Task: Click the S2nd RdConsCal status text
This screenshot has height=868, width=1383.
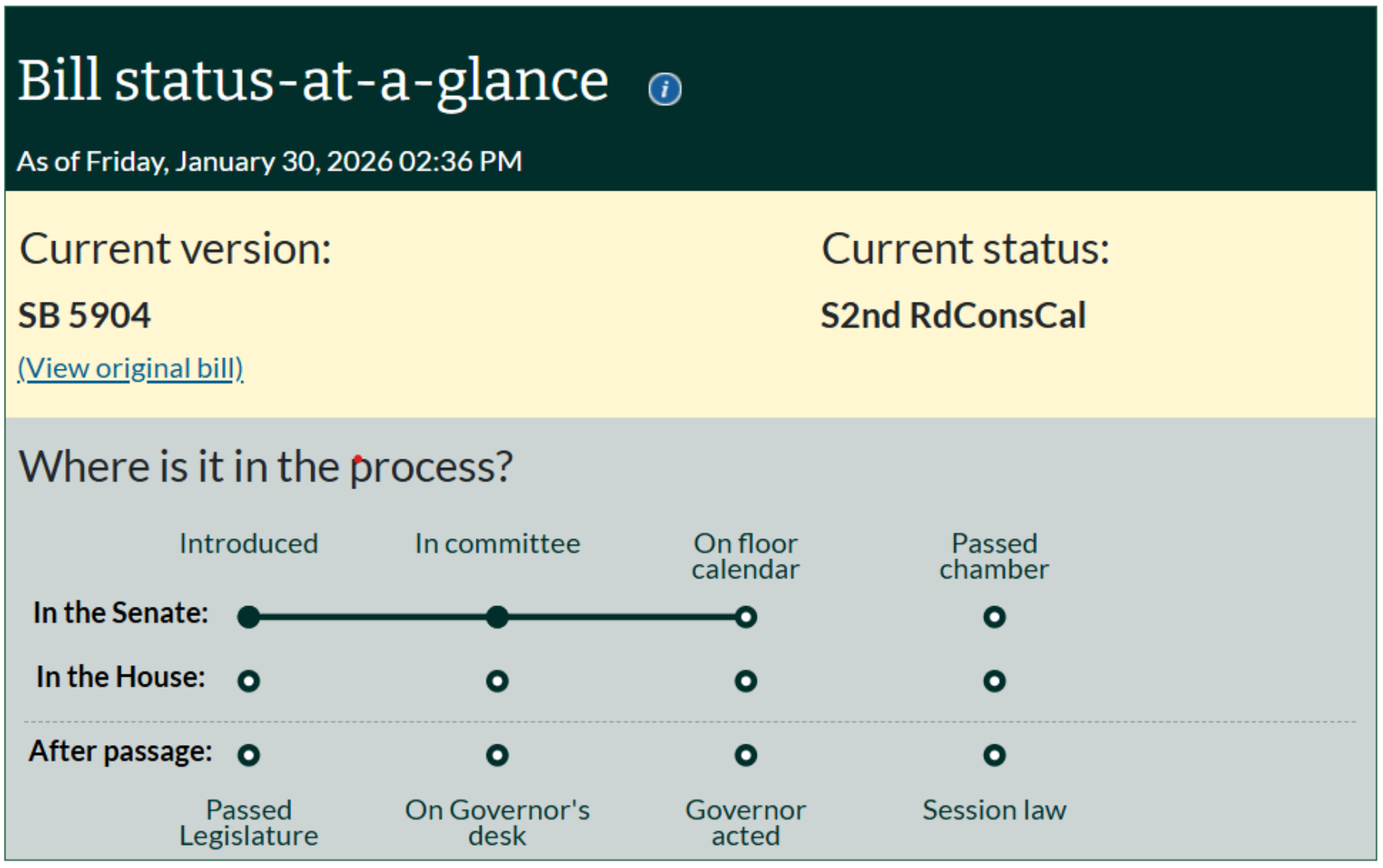Action: pyautogui.click(x=953, y=316)
